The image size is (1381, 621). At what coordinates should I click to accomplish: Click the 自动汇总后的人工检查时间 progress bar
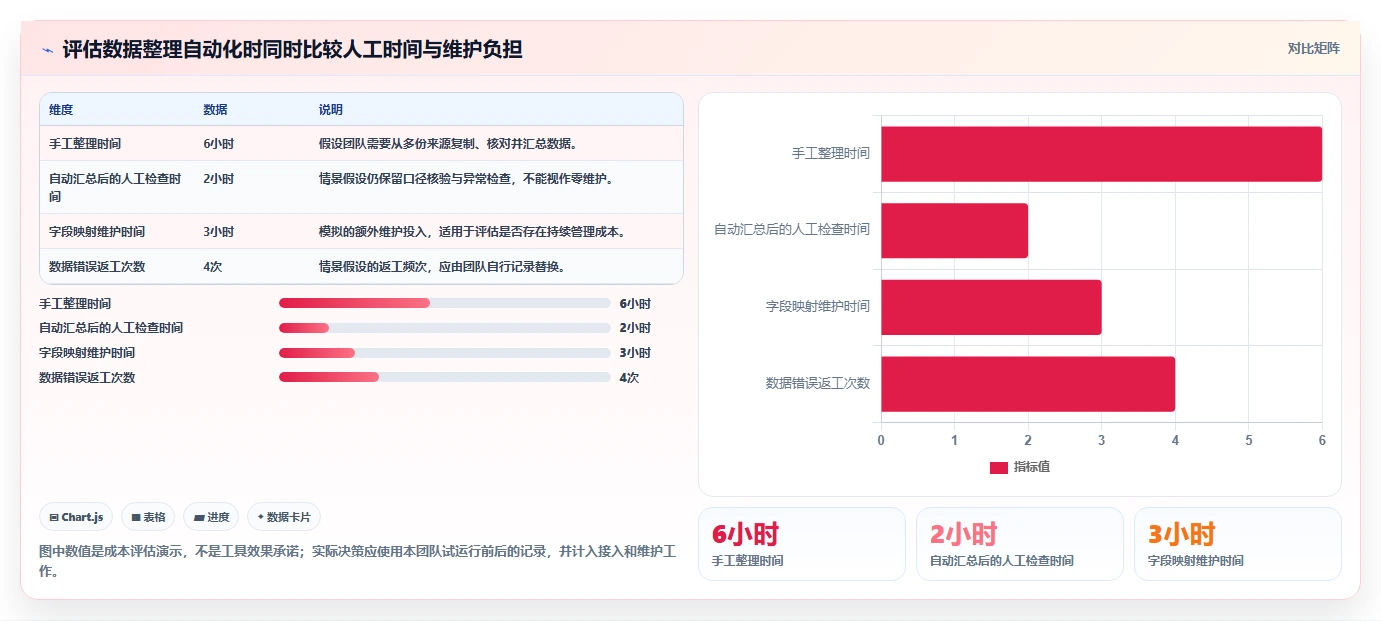pos(444,328)
